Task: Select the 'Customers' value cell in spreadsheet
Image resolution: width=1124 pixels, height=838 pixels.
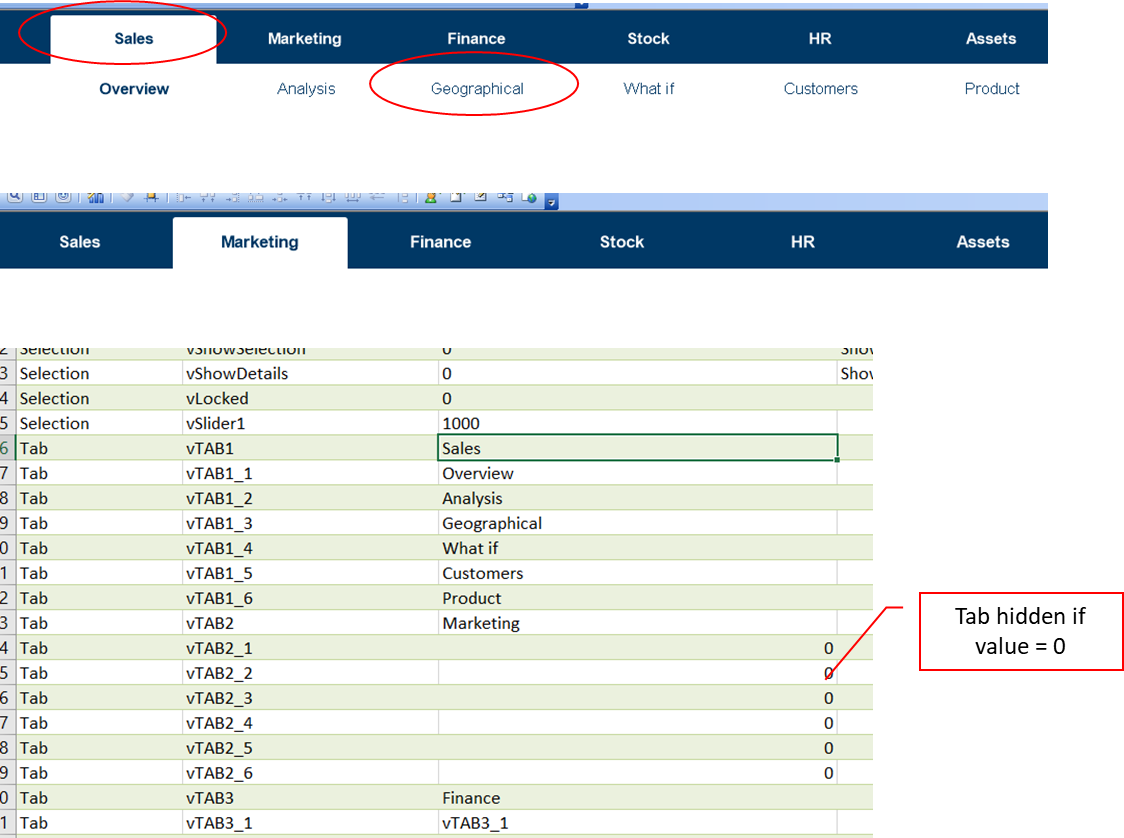Action: (637, 573)
